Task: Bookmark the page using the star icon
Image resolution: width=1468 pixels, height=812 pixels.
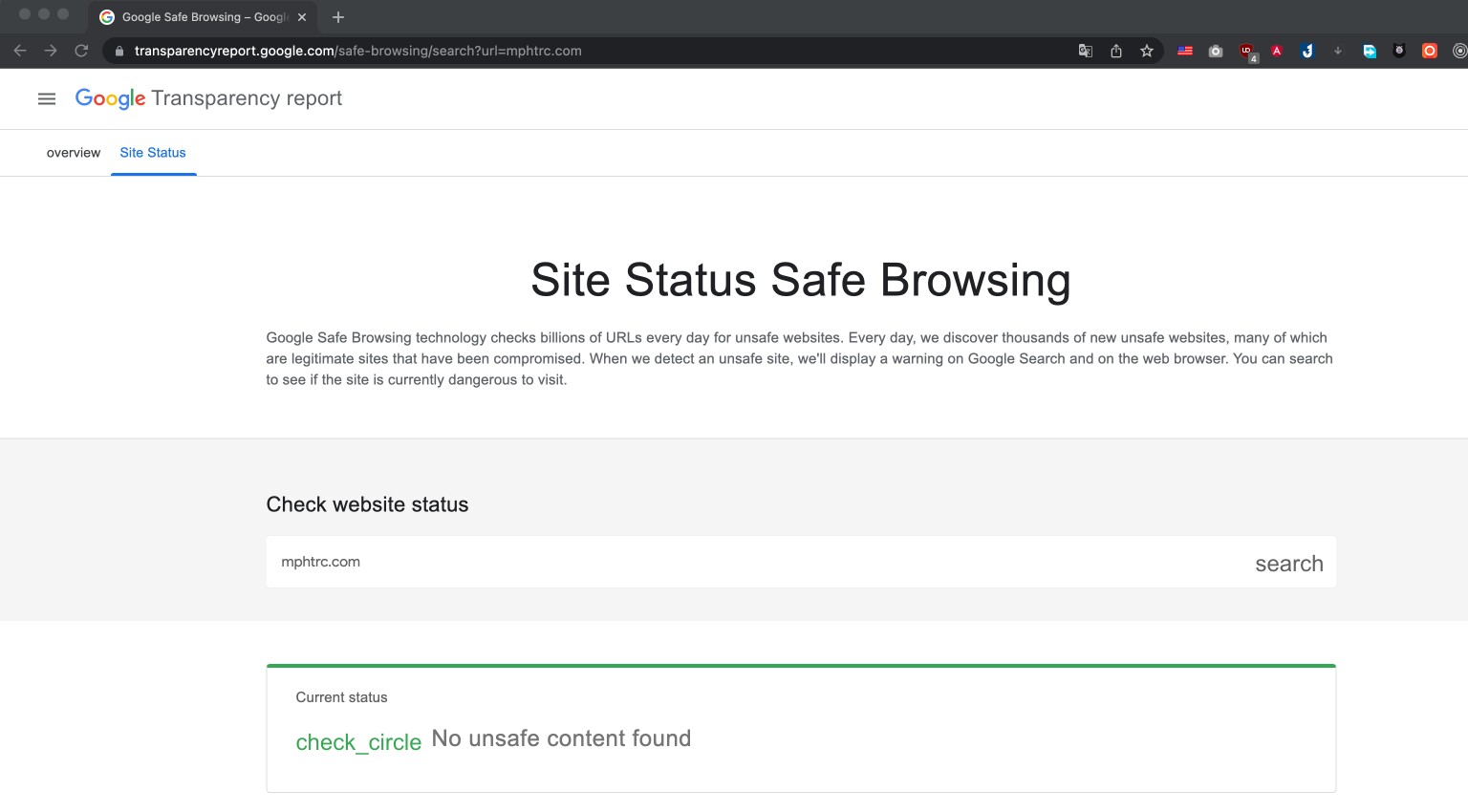Action: pyautogui.click(x=1146, y=51)
